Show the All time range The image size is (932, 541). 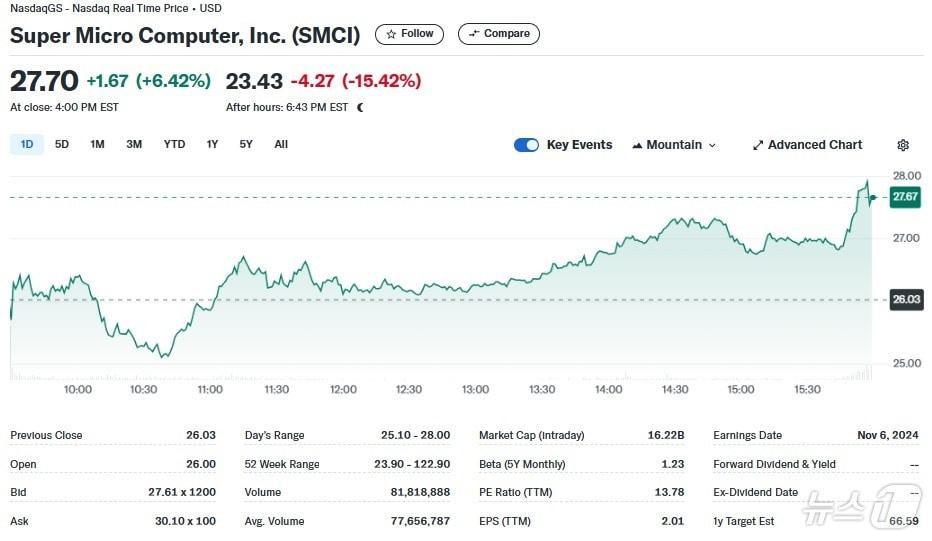pyautogui.click(x=281, y=144)
